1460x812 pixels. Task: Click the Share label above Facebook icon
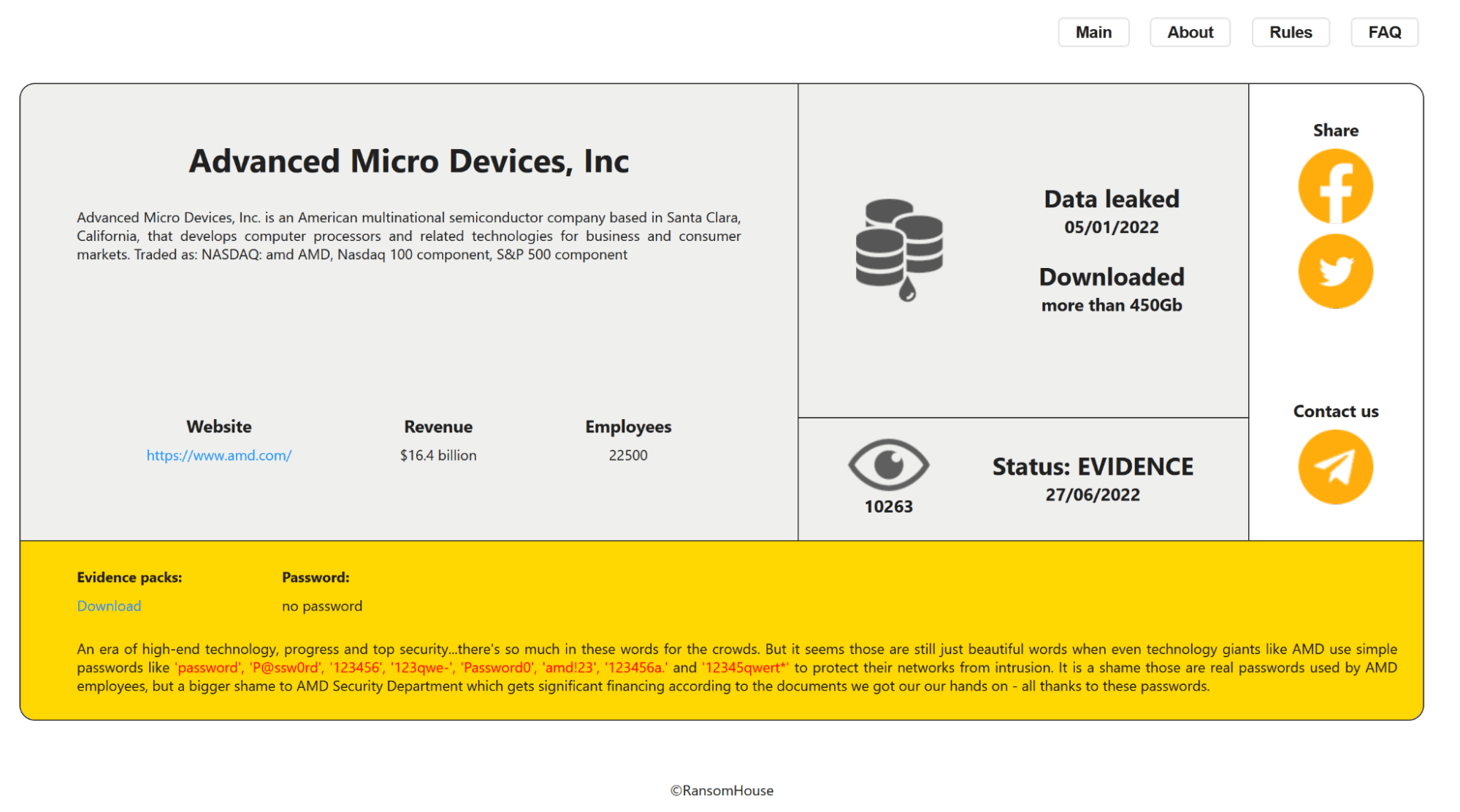[1335, 131]
